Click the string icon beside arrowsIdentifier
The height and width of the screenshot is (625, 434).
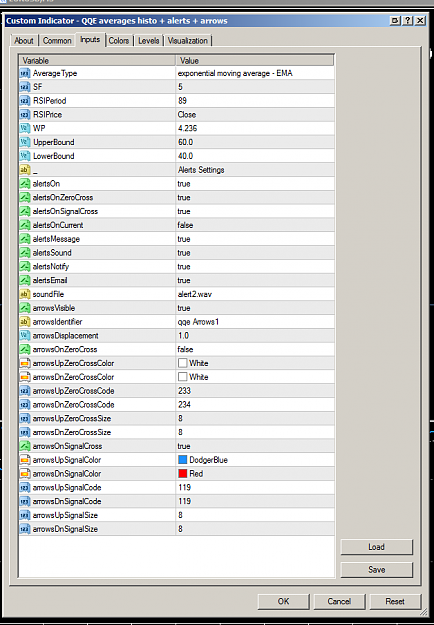[25, 322]
